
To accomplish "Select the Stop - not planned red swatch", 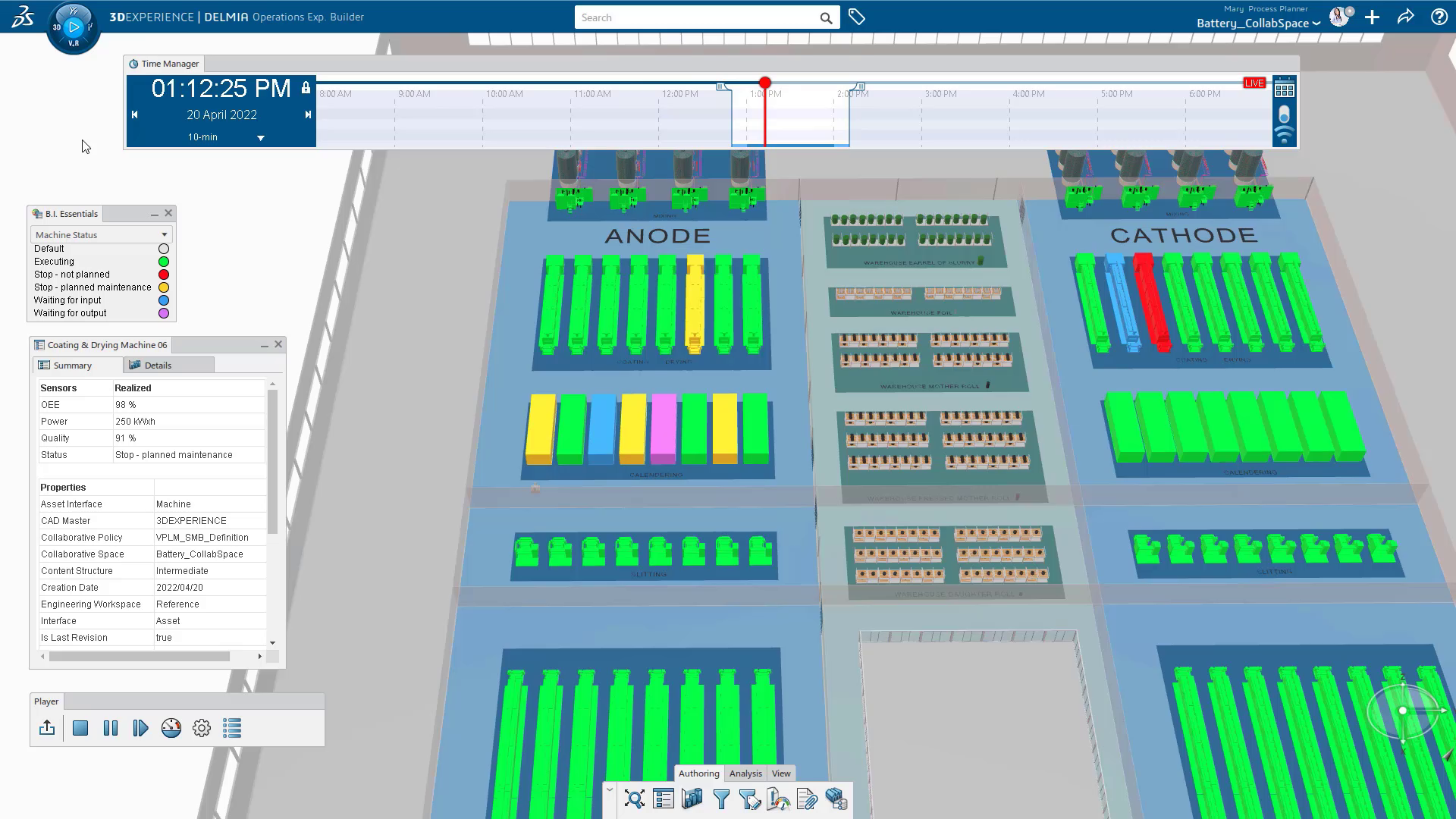I will click(x=164, y=275).
